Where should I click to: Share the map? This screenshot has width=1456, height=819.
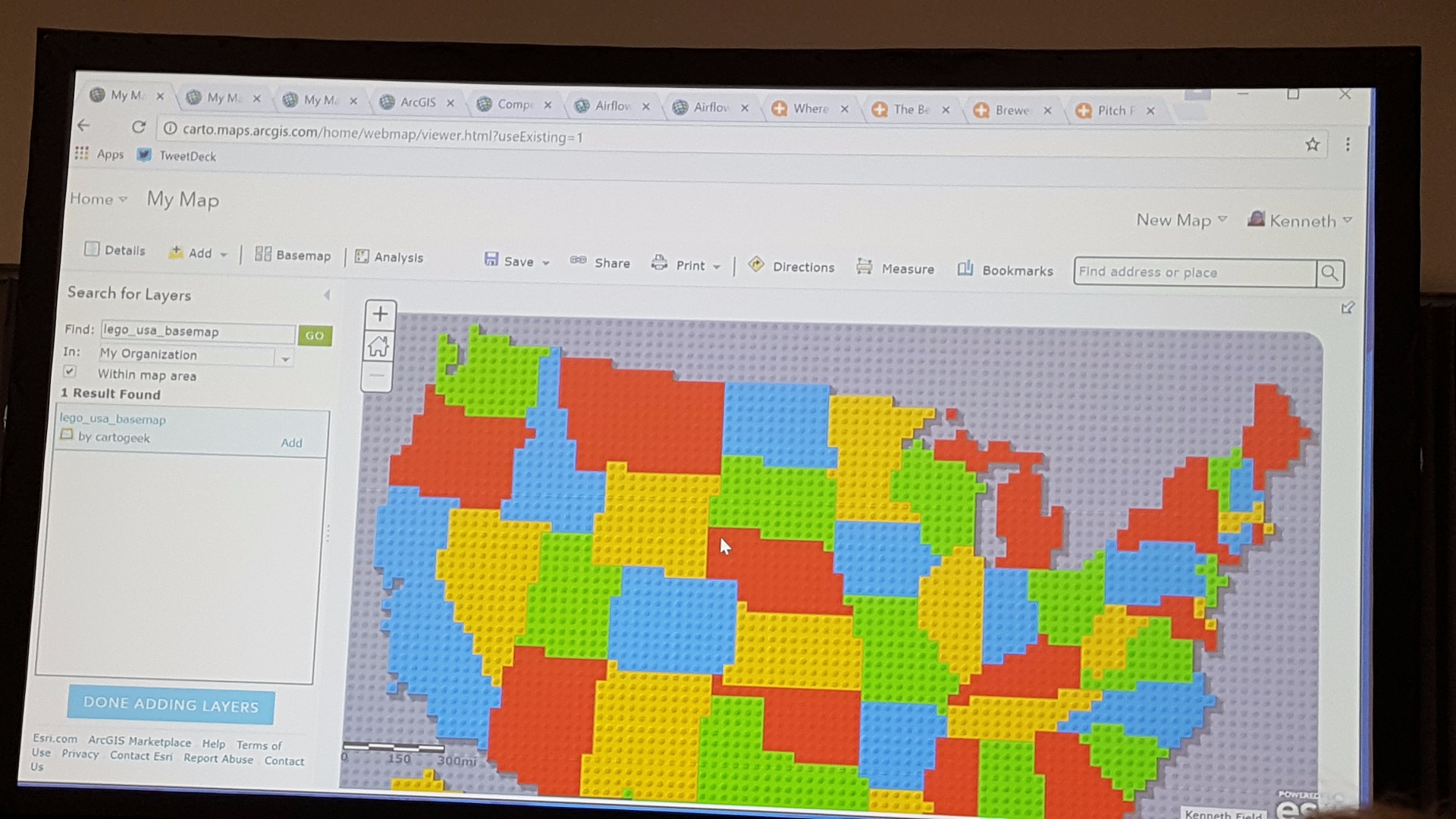(x=600, y=262)
